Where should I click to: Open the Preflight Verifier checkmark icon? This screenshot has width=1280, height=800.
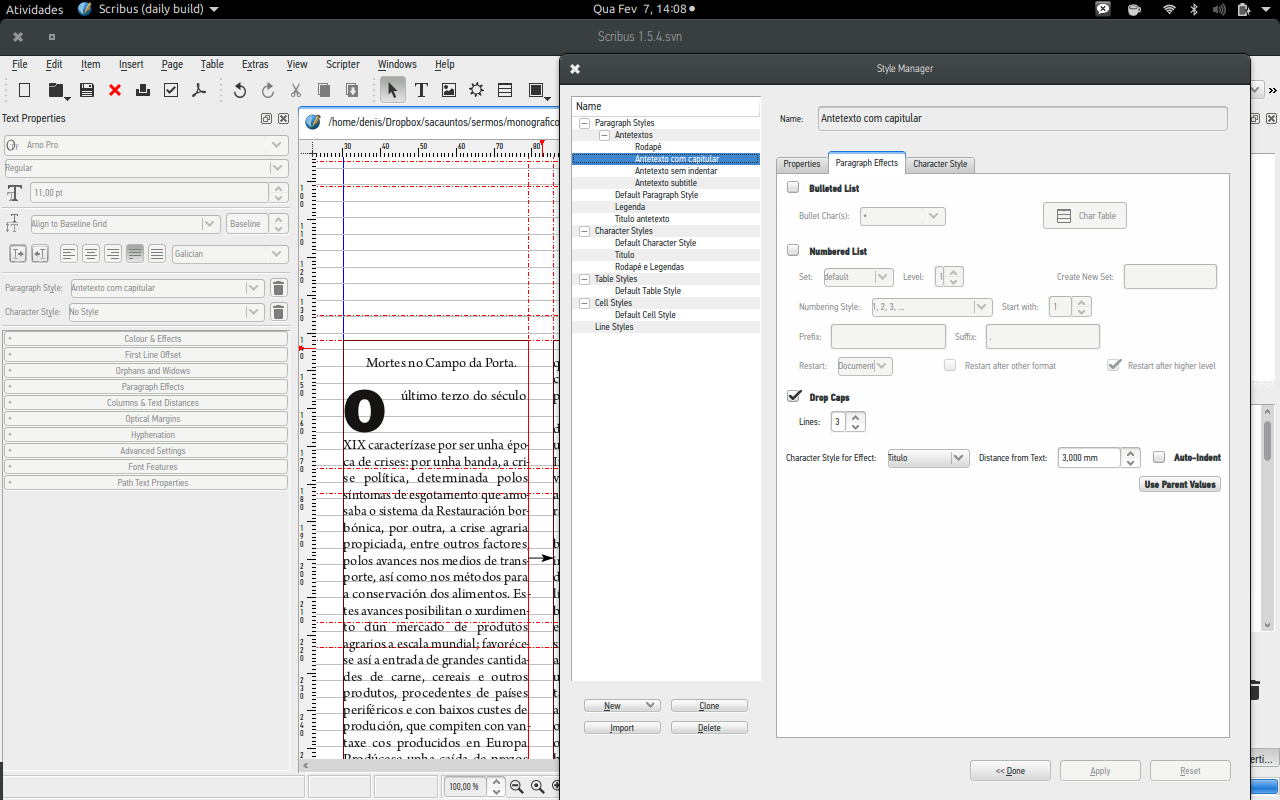pos(171,90)
